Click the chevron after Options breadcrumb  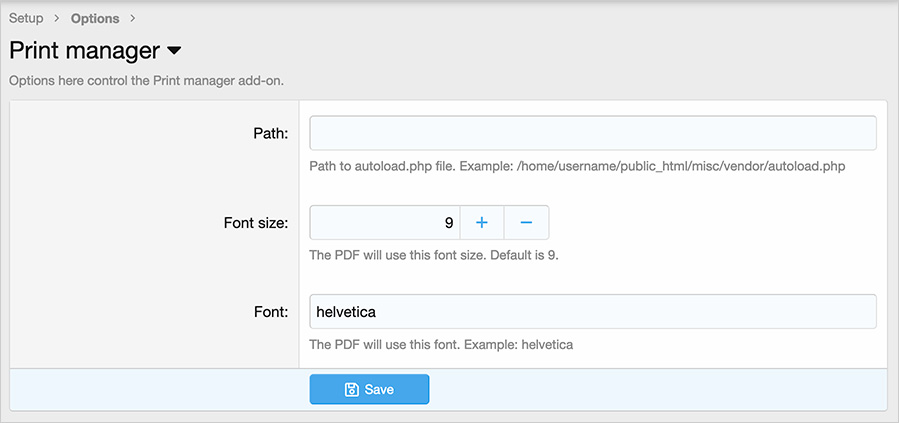133,18
